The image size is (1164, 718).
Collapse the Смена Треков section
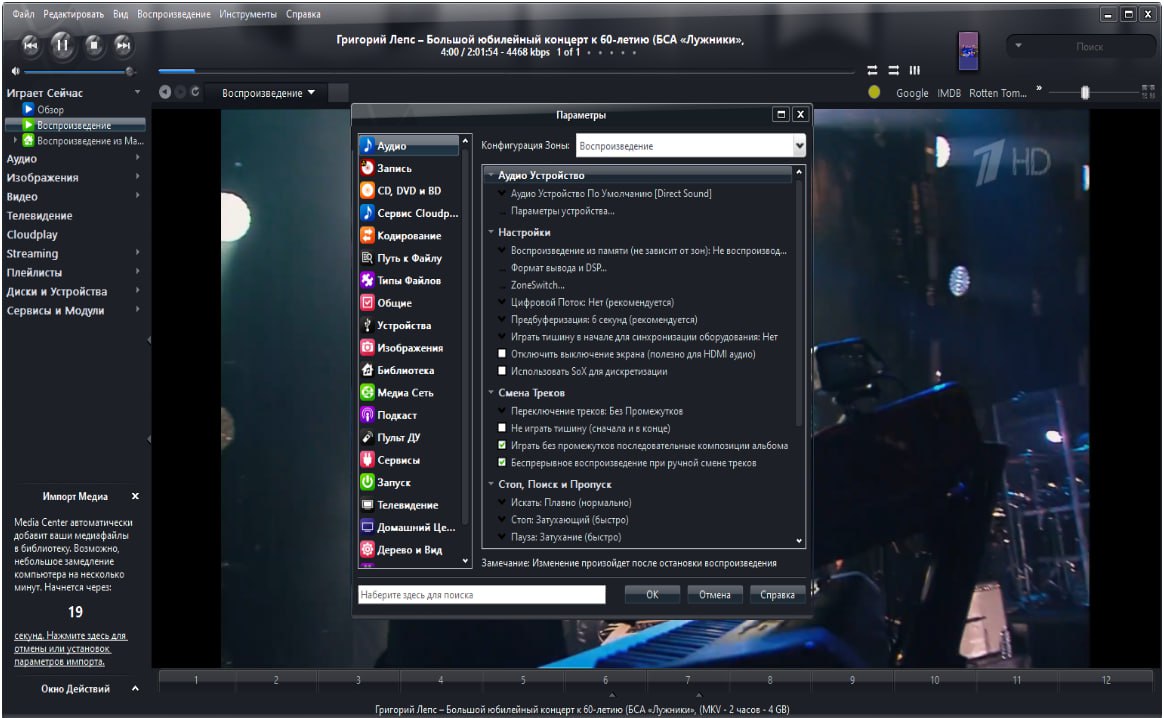coord(491,393)
